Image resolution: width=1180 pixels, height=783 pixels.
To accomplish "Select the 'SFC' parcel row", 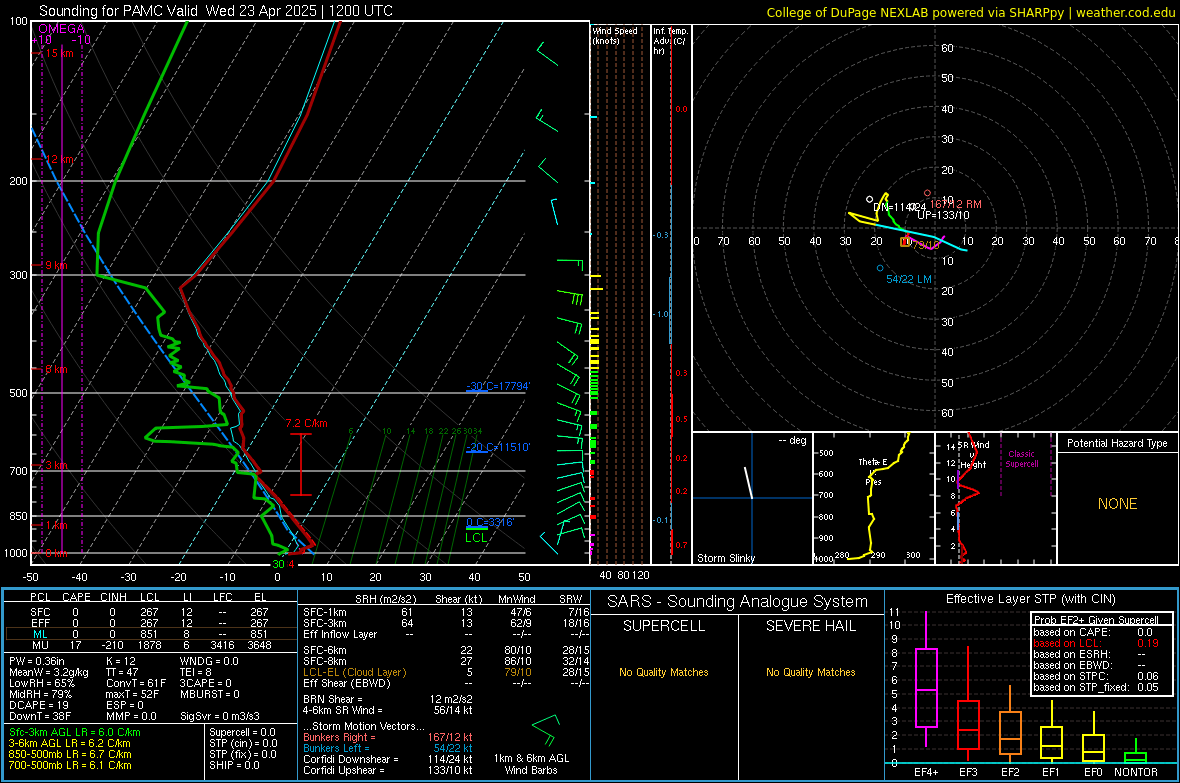I will click(149, 612).
